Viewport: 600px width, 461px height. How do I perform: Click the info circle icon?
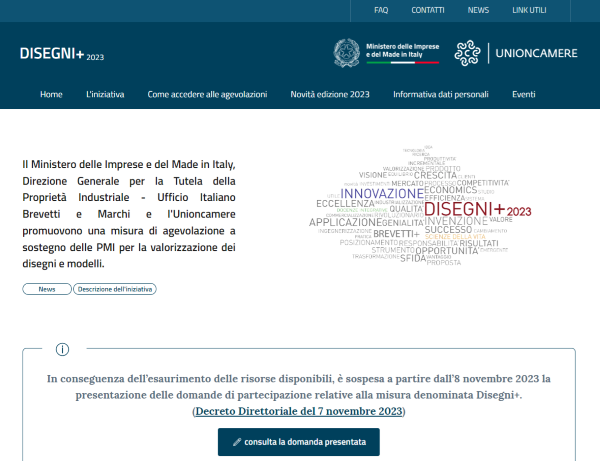(x=62, y=349)
